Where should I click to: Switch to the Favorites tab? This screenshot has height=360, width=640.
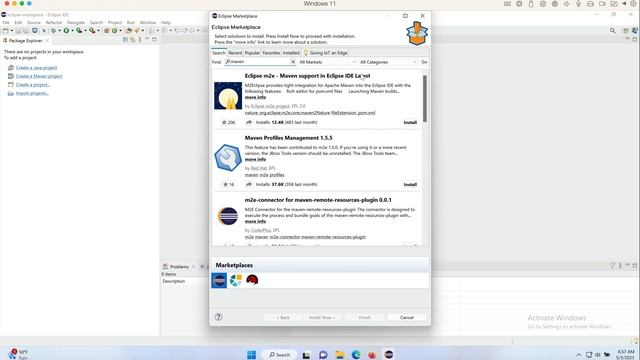click(271, 53)
